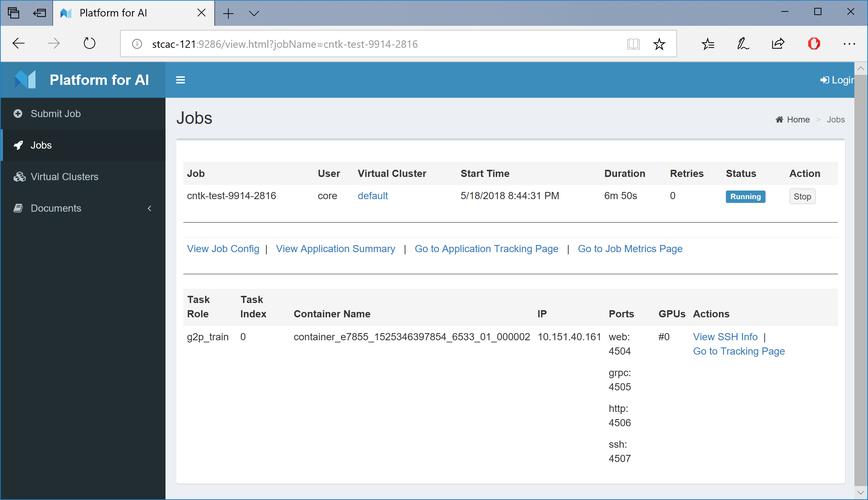Add page to favorites with star icon
868x500 pixels.
[659, 44]
